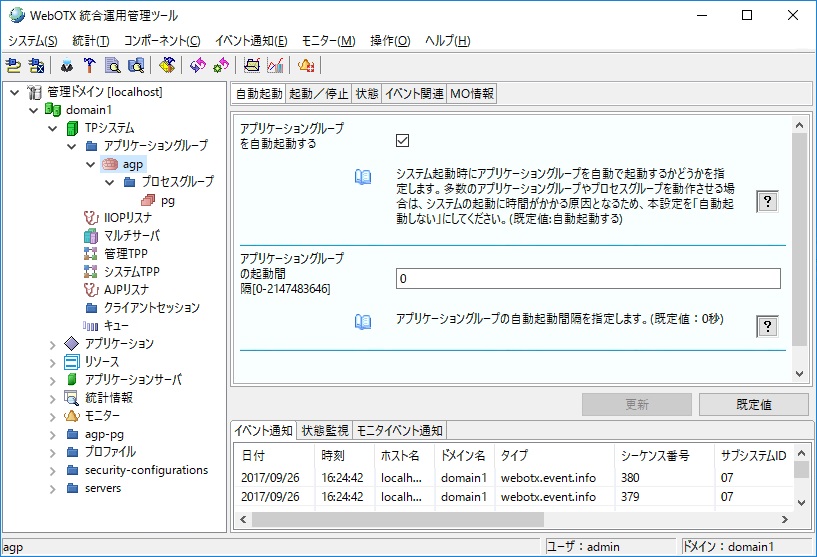The height and width of the screenshot is (557, 817).
Task: Uncheck アプリケーショングループを自動起動する checkbox
Action: pyautogui.click(x=403, y=140)
